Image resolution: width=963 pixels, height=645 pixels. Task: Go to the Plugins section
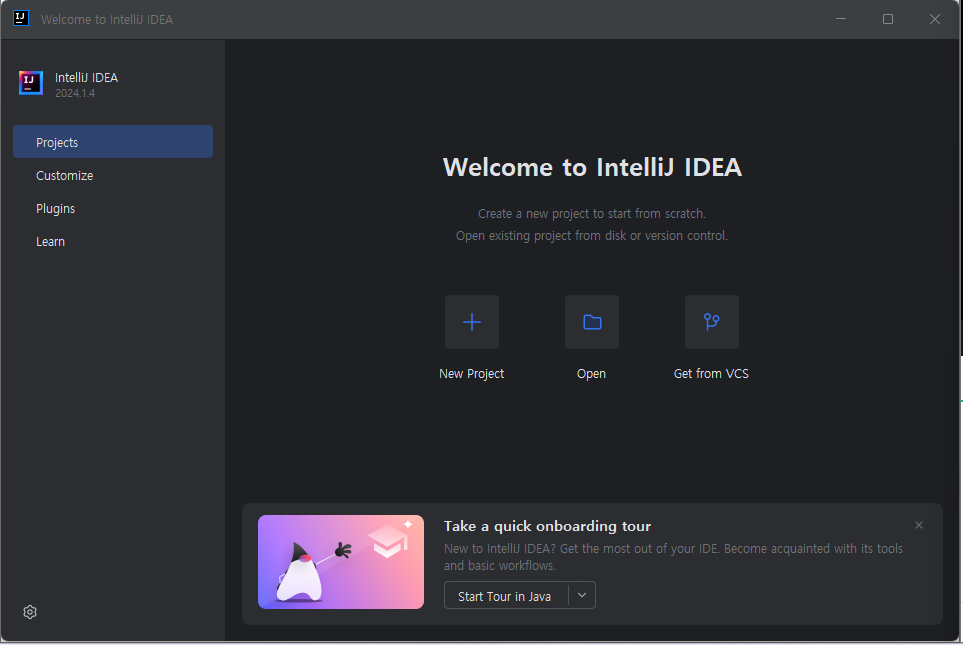pos(113,208)
